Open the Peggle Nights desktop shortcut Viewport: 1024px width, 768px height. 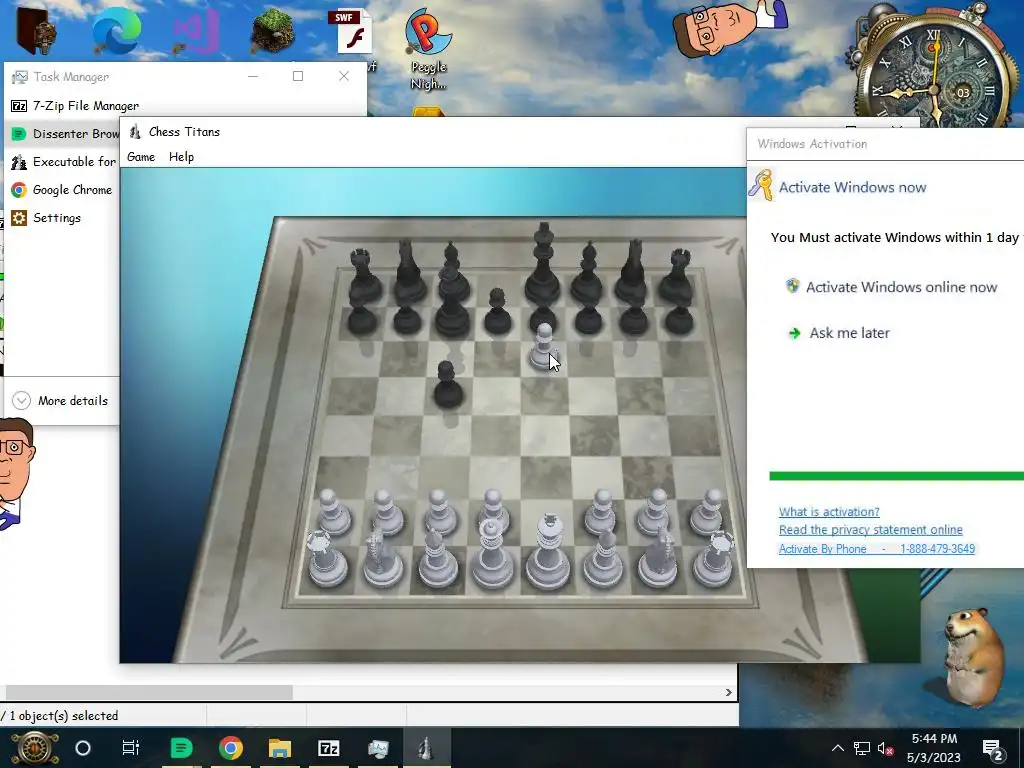[428, 49]
